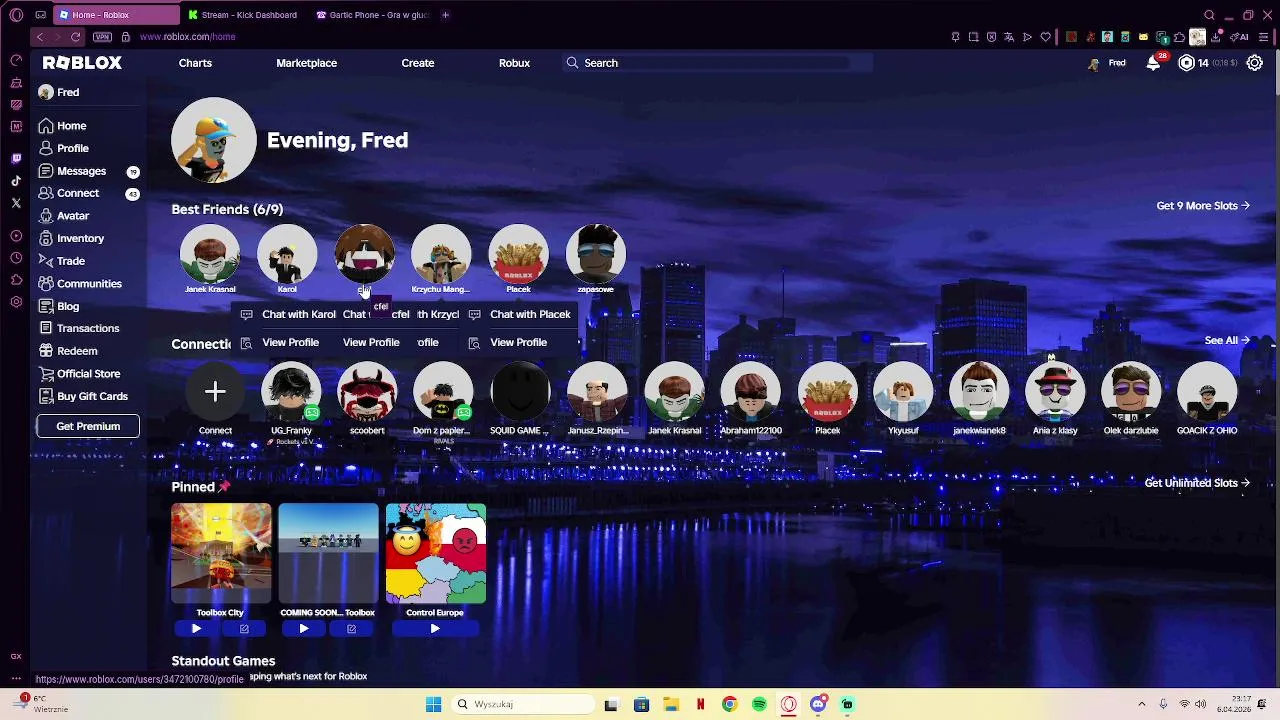Open TikTok in Opera sidebar

tap(16, 181)
